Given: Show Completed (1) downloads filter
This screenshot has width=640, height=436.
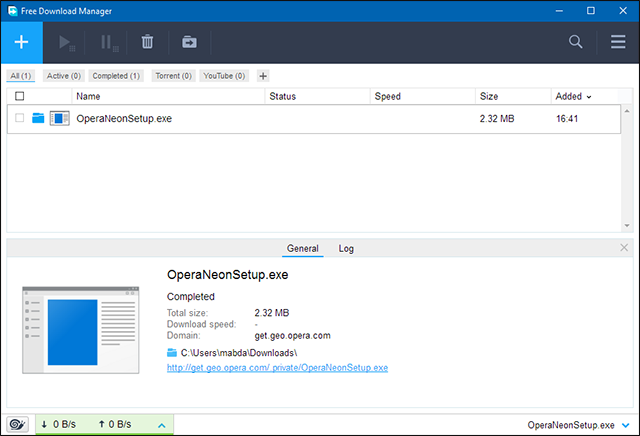Looking at the screenshot, I should (116, 76).
